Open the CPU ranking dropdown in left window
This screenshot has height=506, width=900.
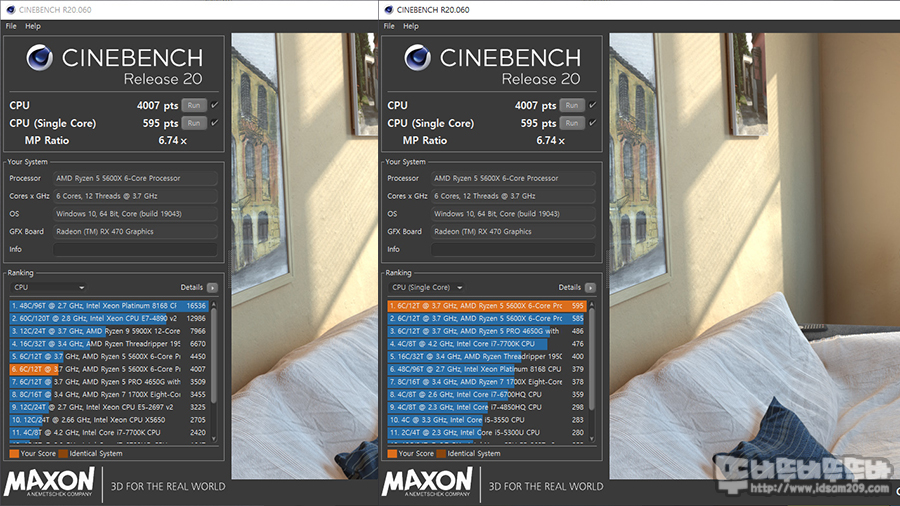[49, 287]
